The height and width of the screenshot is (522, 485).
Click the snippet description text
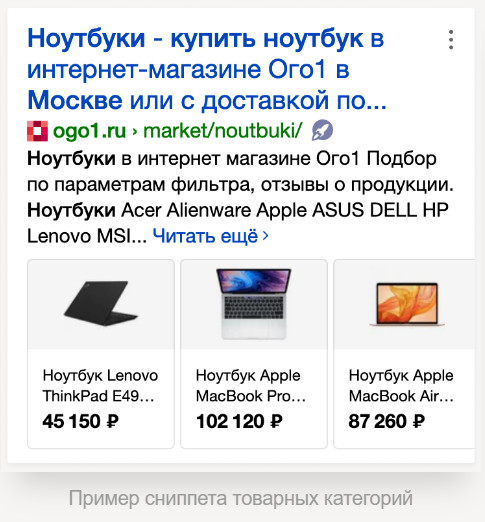click(240, 197)
